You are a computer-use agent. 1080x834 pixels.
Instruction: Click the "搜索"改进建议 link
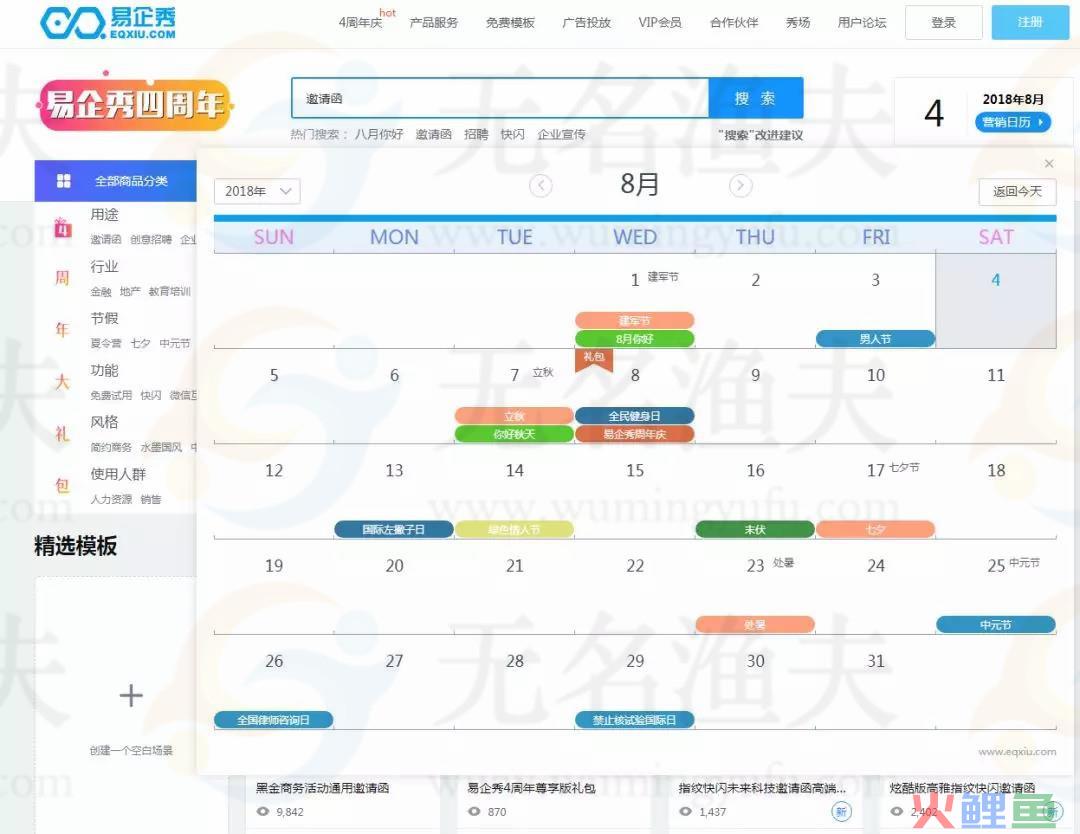pyautogui.click(x=760, y=135)
